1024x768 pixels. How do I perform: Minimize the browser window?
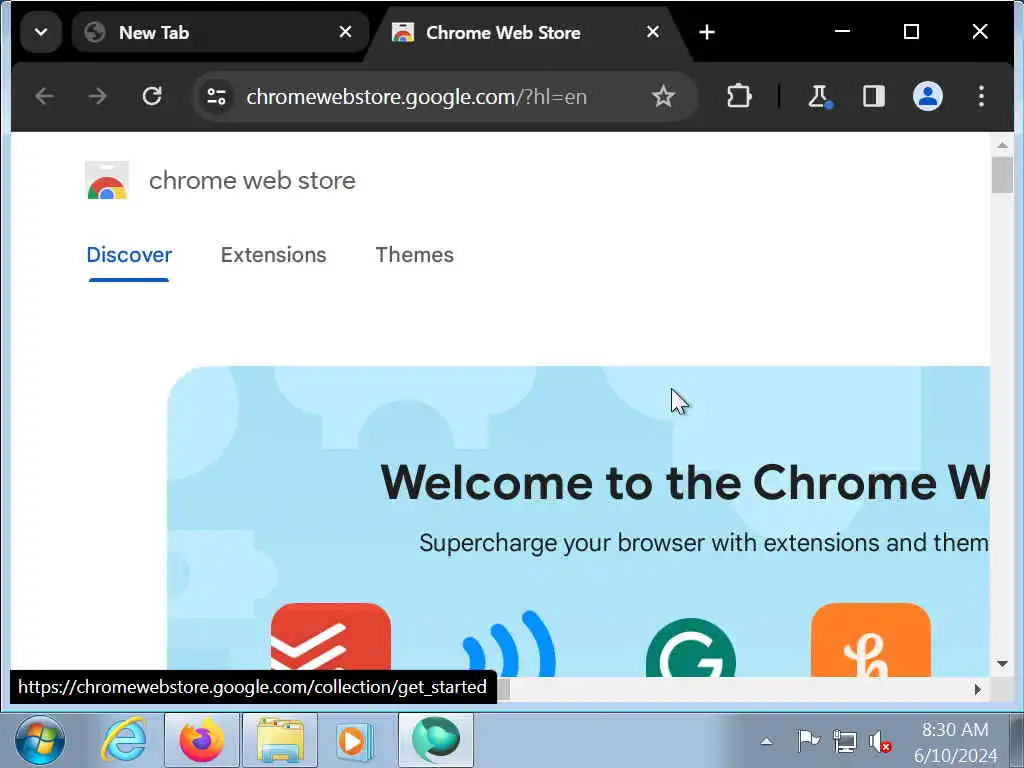842,31
